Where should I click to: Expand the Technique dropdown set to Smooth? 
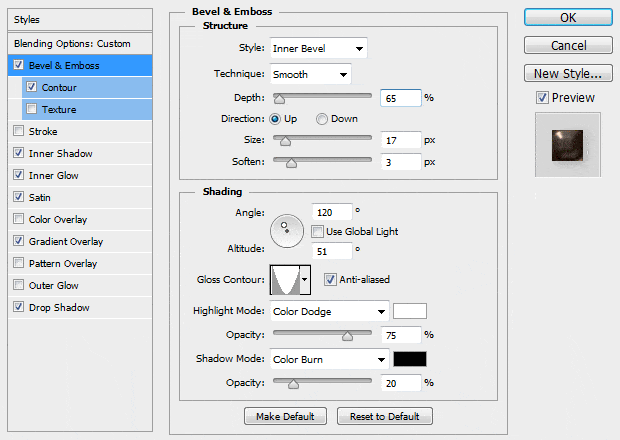(x=310, y=74)
